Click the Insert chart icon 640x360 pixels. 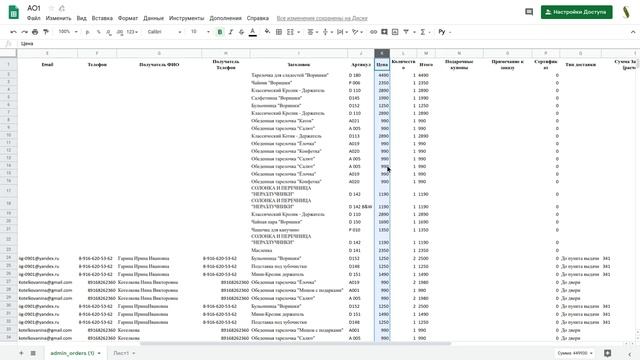point(395,32)
